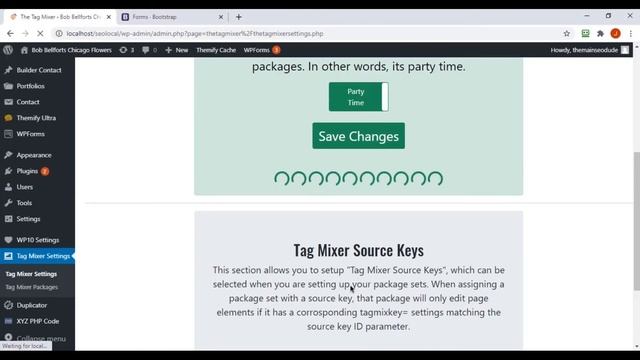The width and height of the screenshot is (640, 360).
Task: Open Chrome three-dot menu
Action: (x=631, y=33)
